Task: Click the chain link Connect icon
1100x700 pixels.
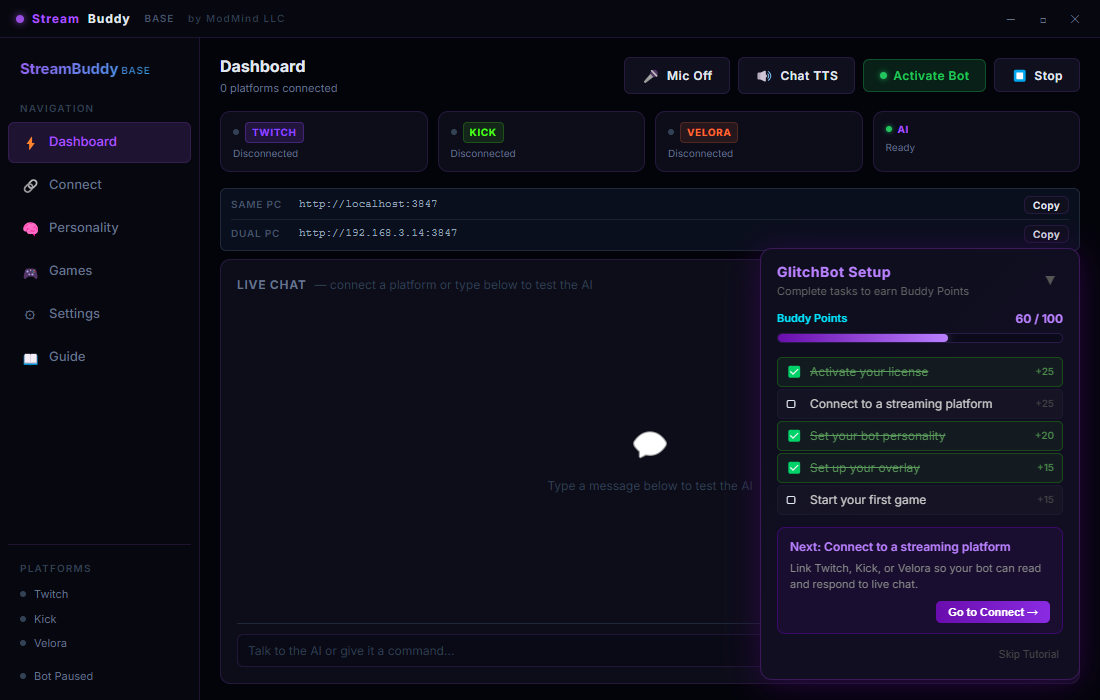Action: (x=30, y=186)
